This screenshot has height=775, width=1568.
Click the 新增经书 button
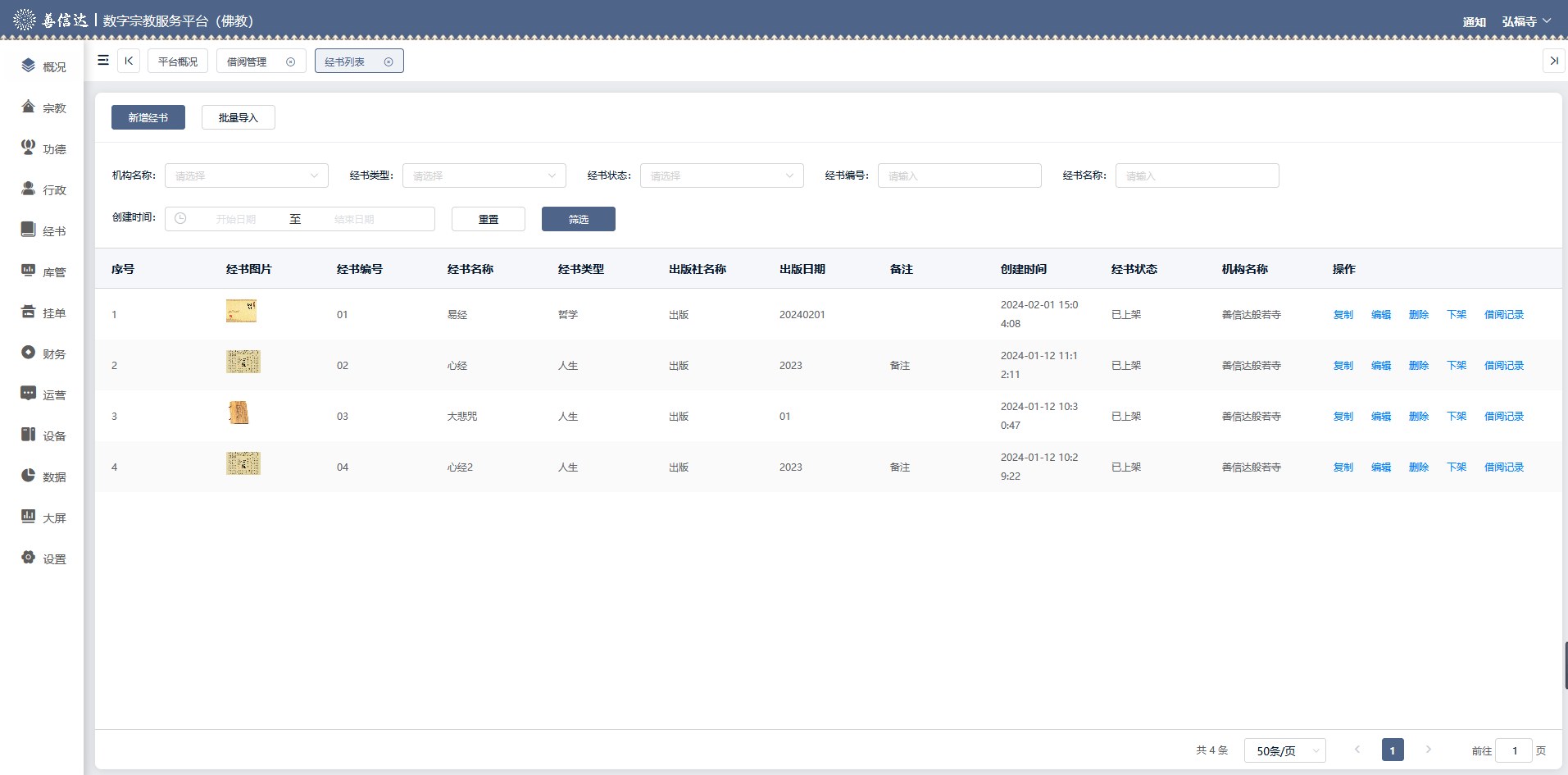tap(148, 117)
